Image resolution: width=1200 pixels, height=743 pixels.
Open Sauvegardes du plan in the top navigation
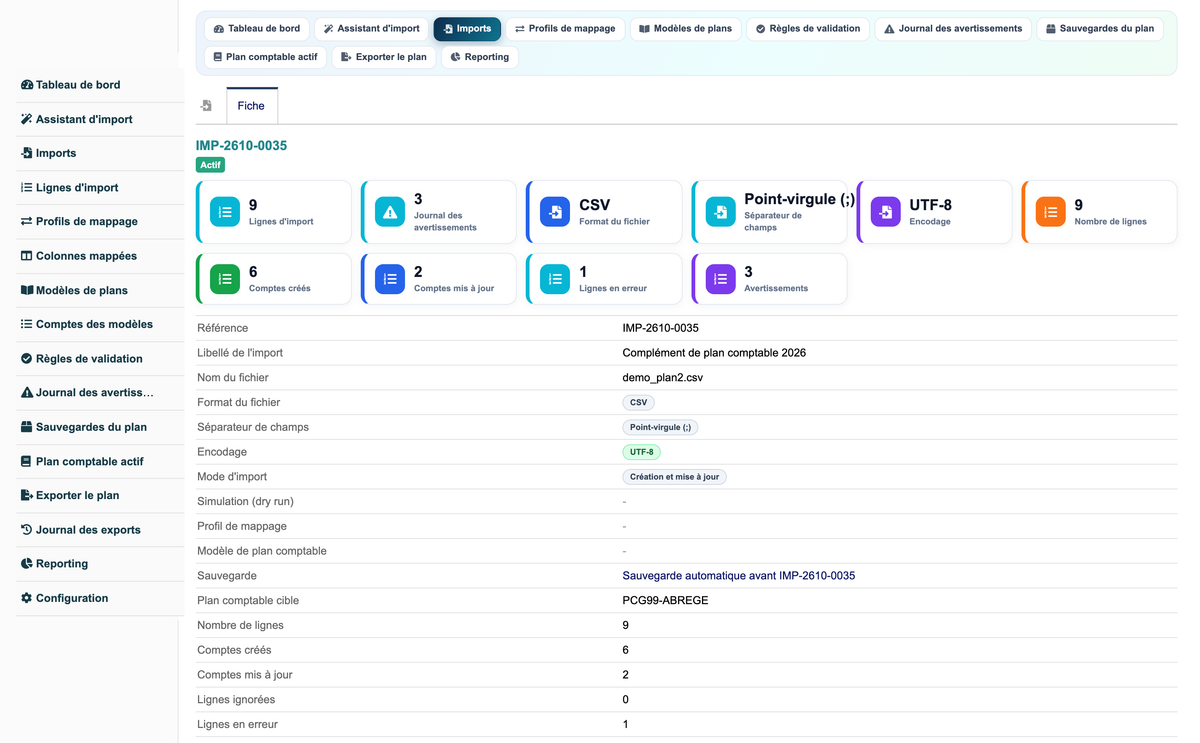[1100, 29]
